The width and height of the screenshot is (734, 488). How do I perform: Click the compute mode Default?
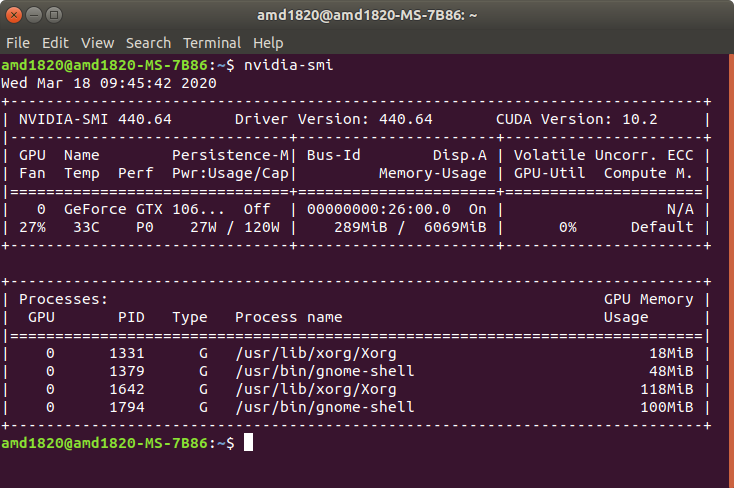click(662, 227)
